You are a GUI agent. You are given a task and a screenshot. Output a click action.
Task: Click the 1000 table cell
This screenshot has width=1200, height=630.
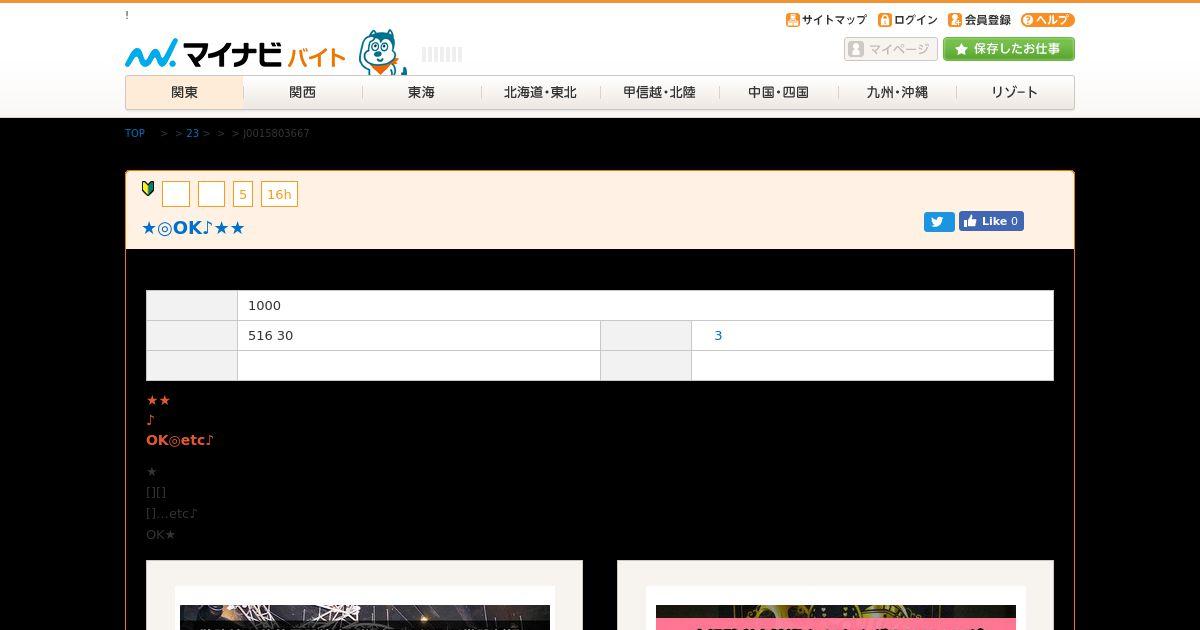coord(645,306)
